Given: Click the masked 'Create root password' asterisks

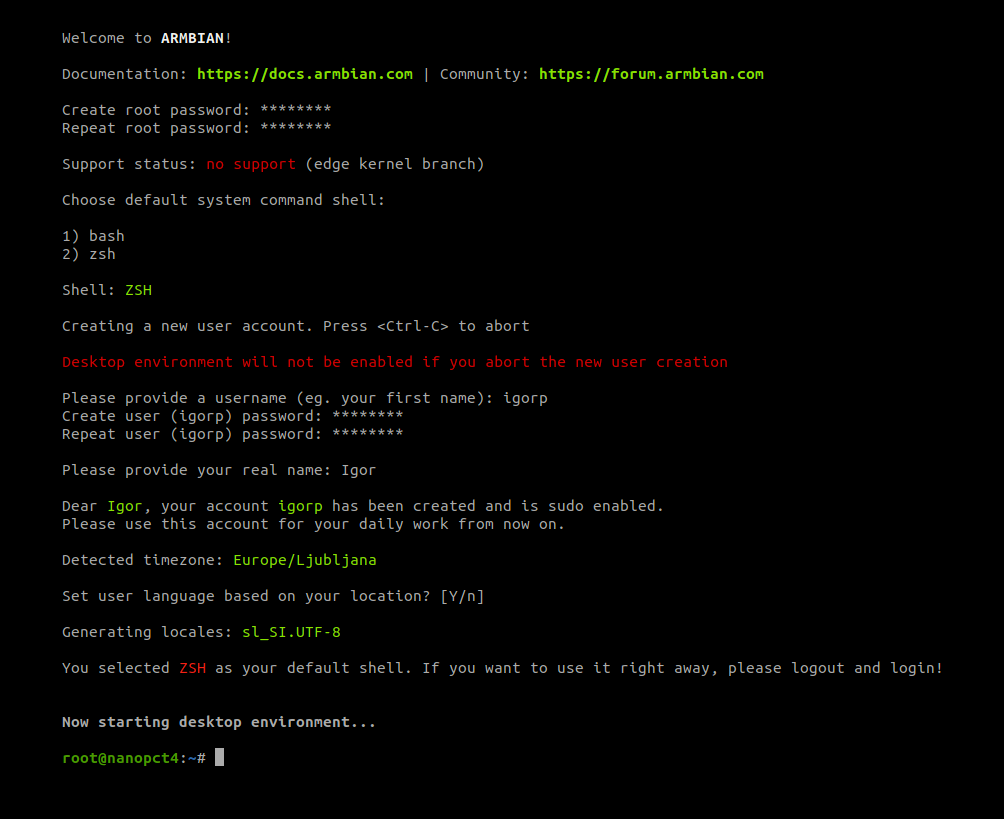Looking at the screenshot, I should pyautogui.click(x=296, y=109).
